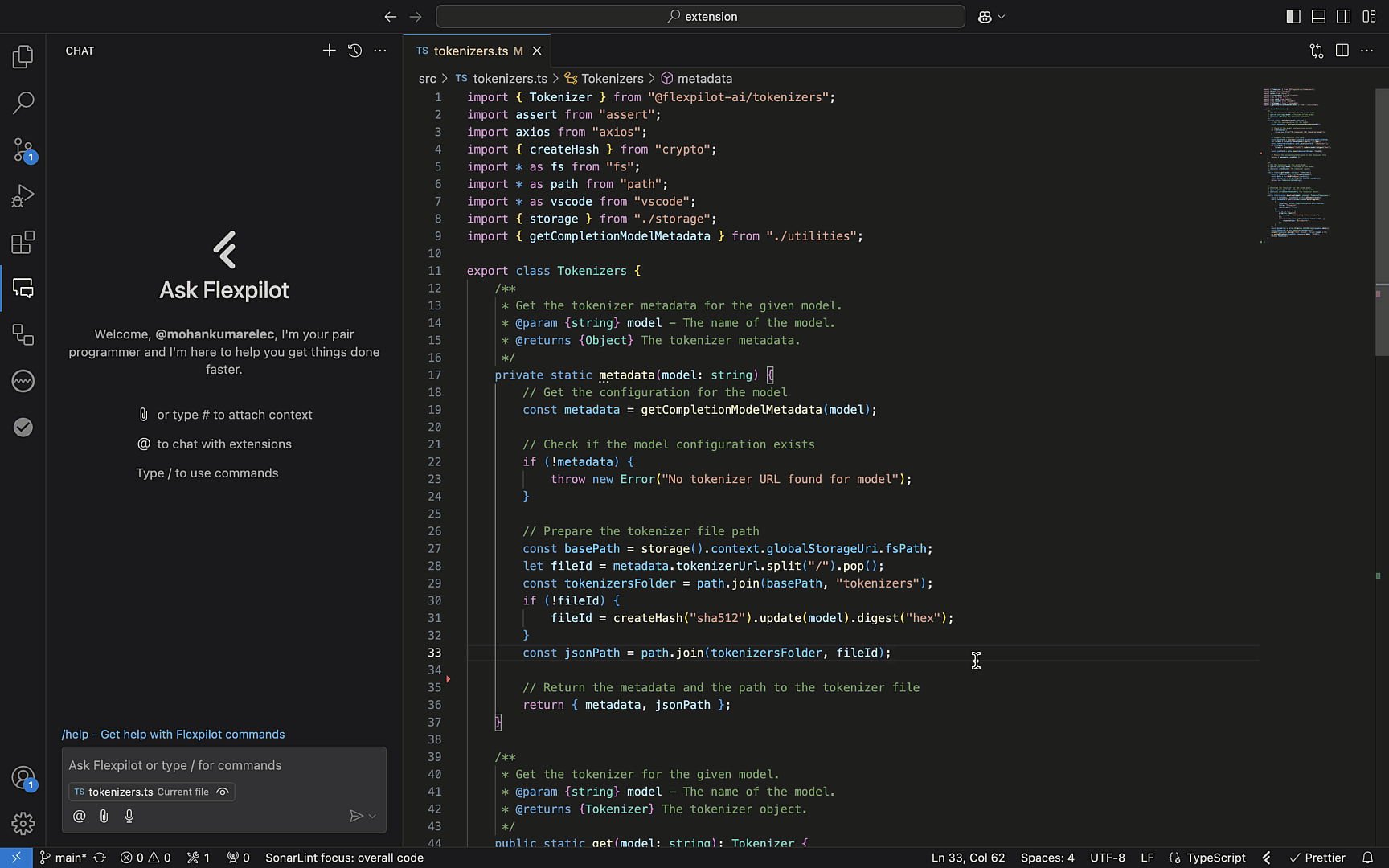The height and width of the screenshot is (868, 1389).
Task: Open chat history with the clock icon
Action: tap(354, 50)
